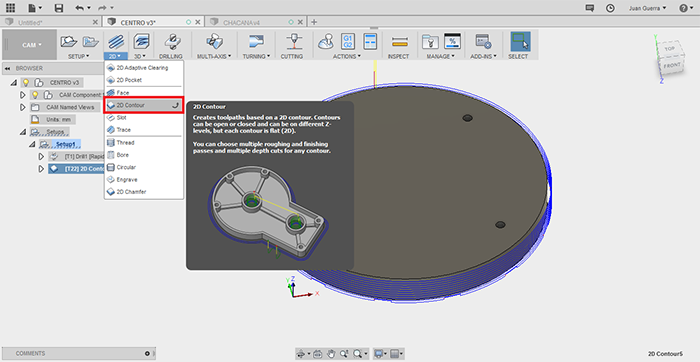
Task: Select the T22 2D Contour operation
Action: tap(76, 169)
